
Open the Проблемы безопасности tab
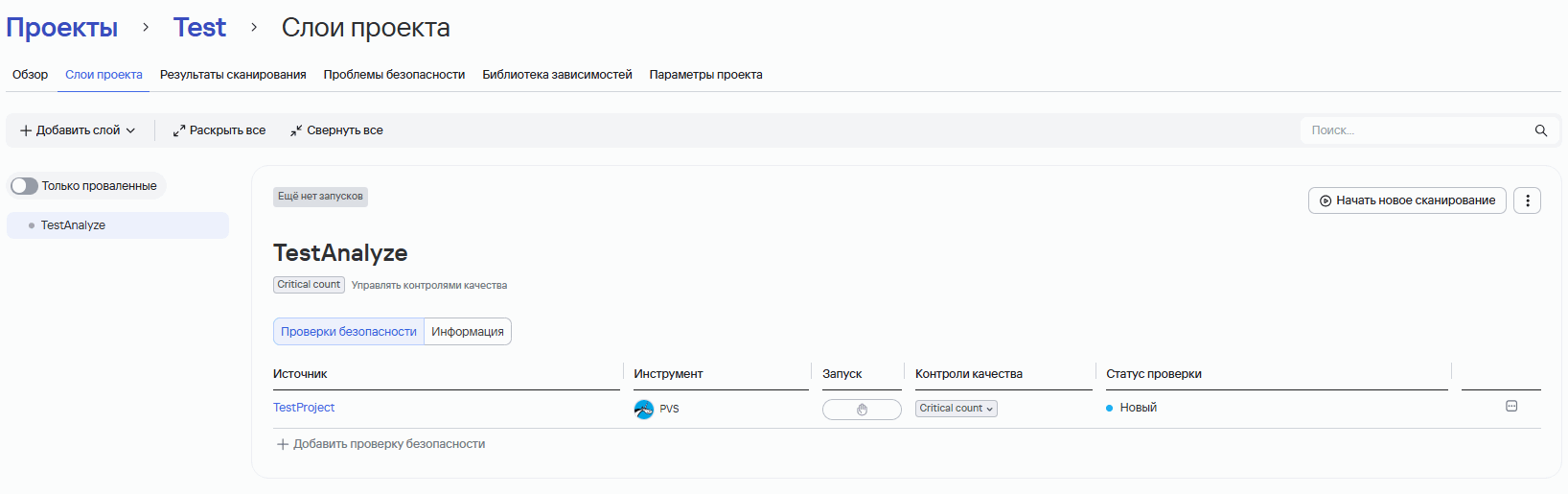(x=394, y=75)
